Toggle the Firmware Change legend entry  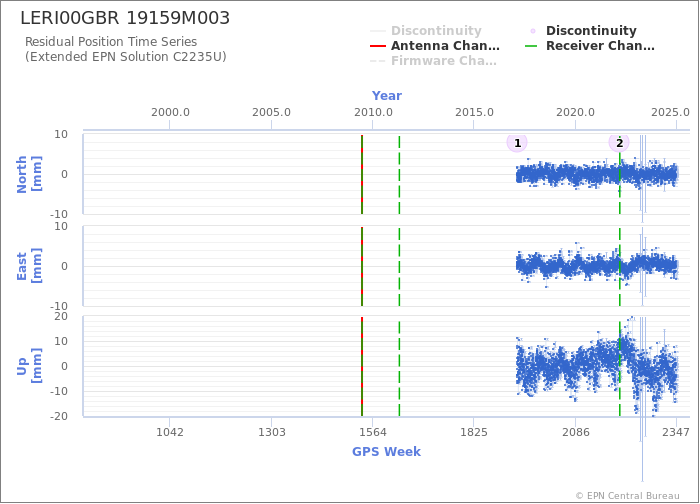pyautogui.click(x=433, y=61)
